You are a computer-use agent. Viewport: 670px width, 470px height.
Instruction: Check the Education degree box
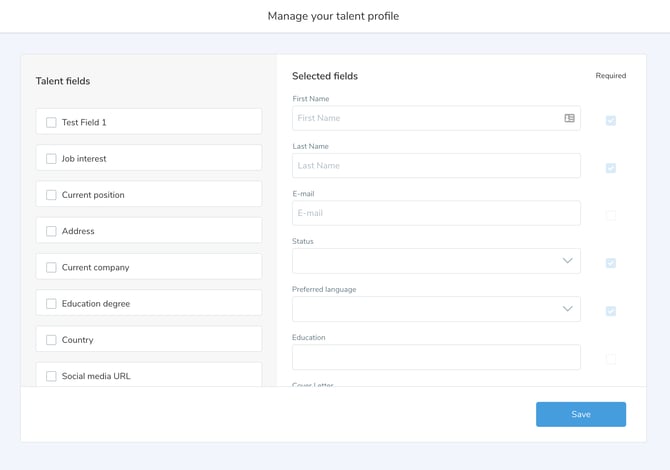coord(51,304)
